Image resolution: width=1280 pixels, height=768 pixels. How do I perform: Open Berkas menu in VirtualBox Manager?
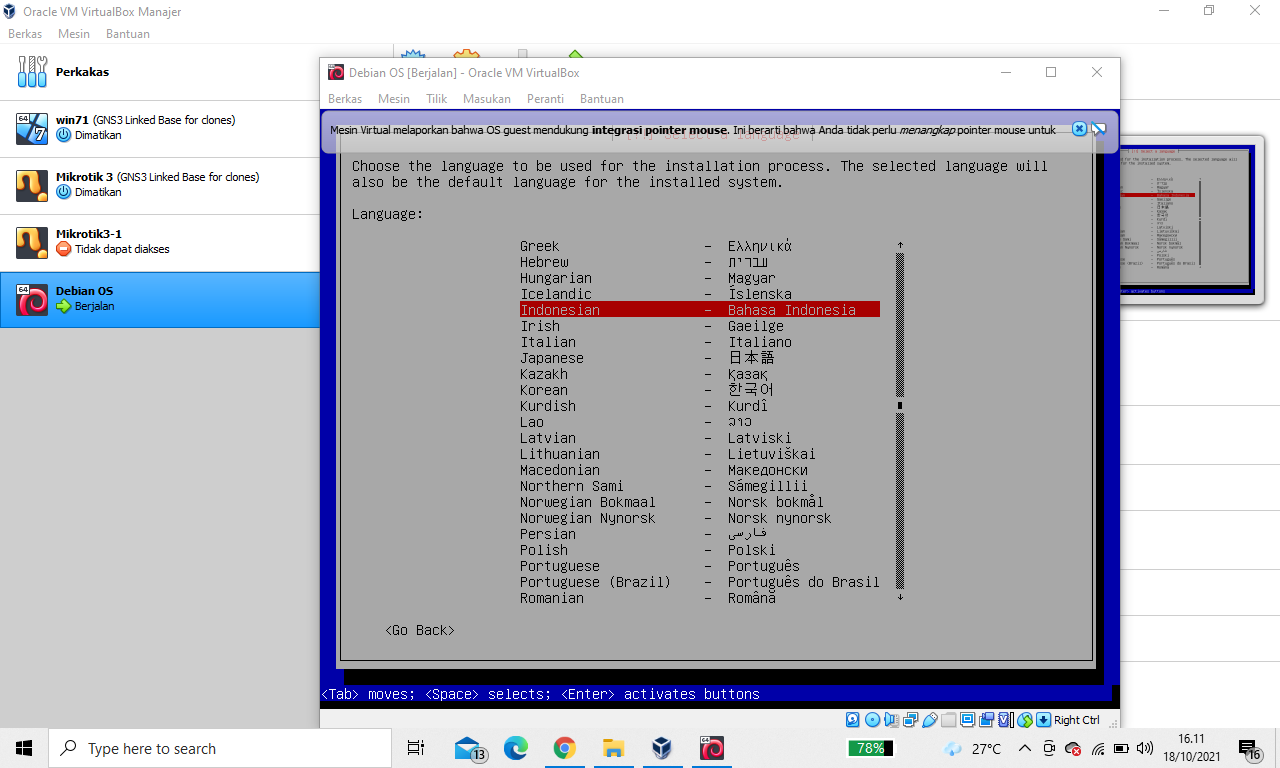pyautogui.click(x=25, y=34)
